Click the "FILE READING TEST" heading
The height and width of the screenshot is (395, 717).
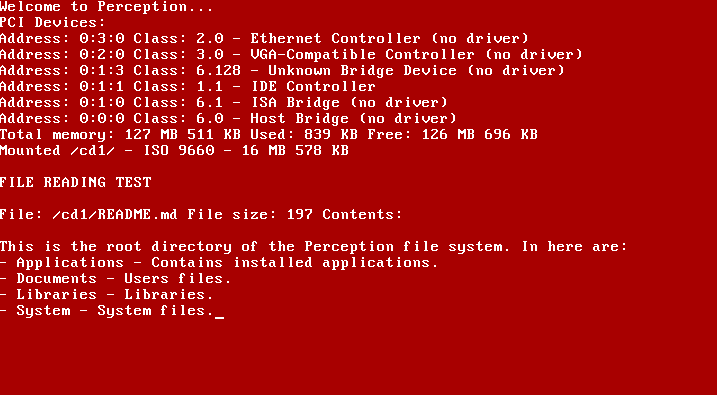(x=75, y=182)
